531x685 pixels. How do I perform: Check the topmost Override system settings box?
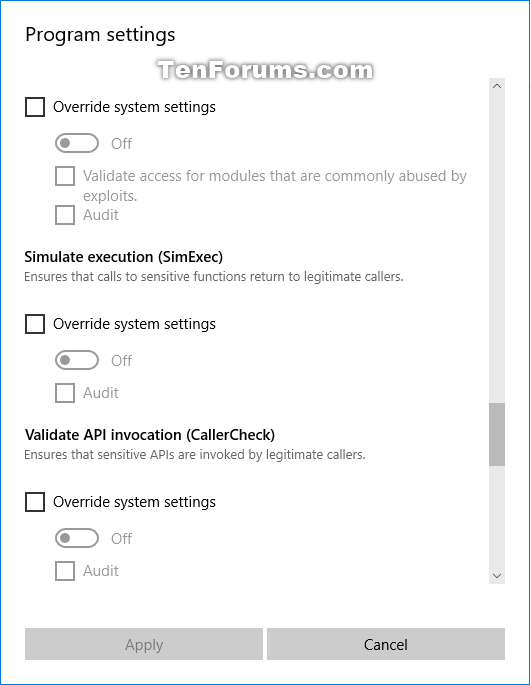[35, 107]
